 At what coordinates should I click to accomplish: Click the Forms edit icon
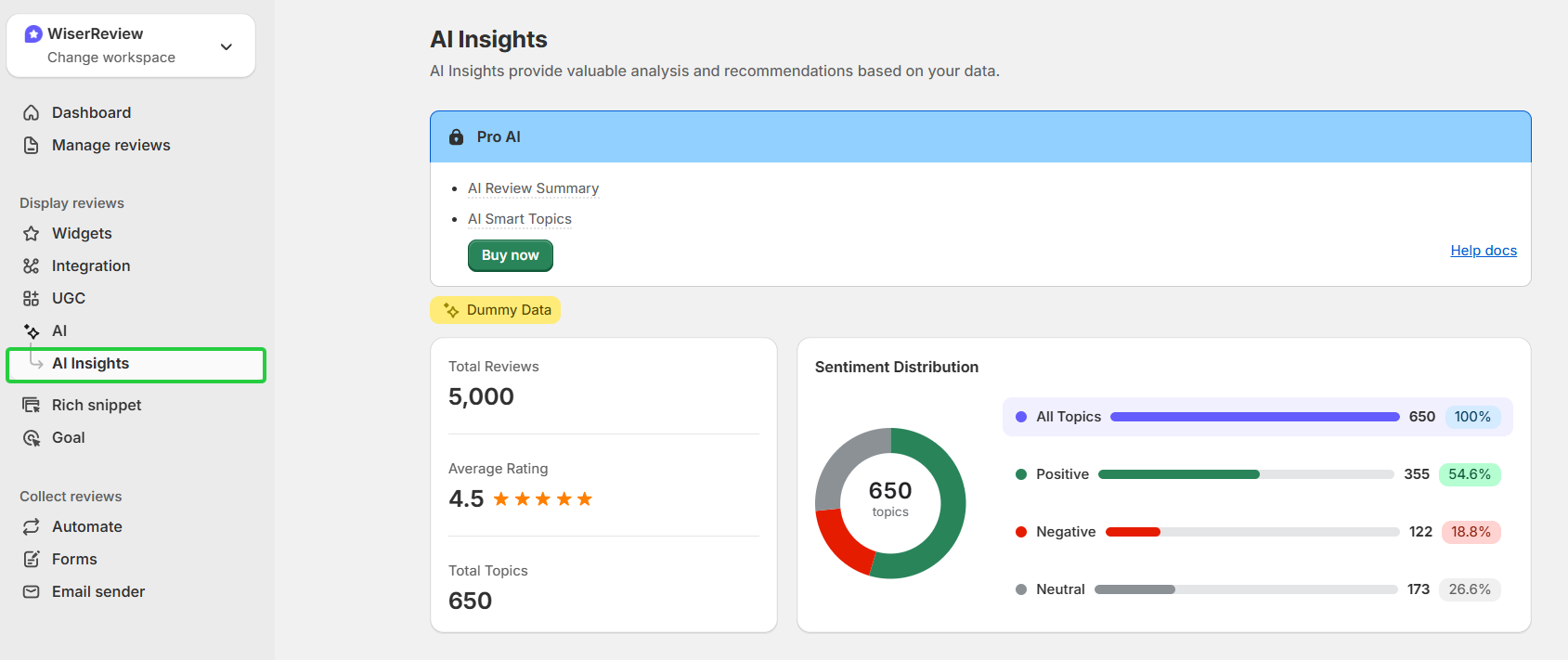[x=32, y=559]
